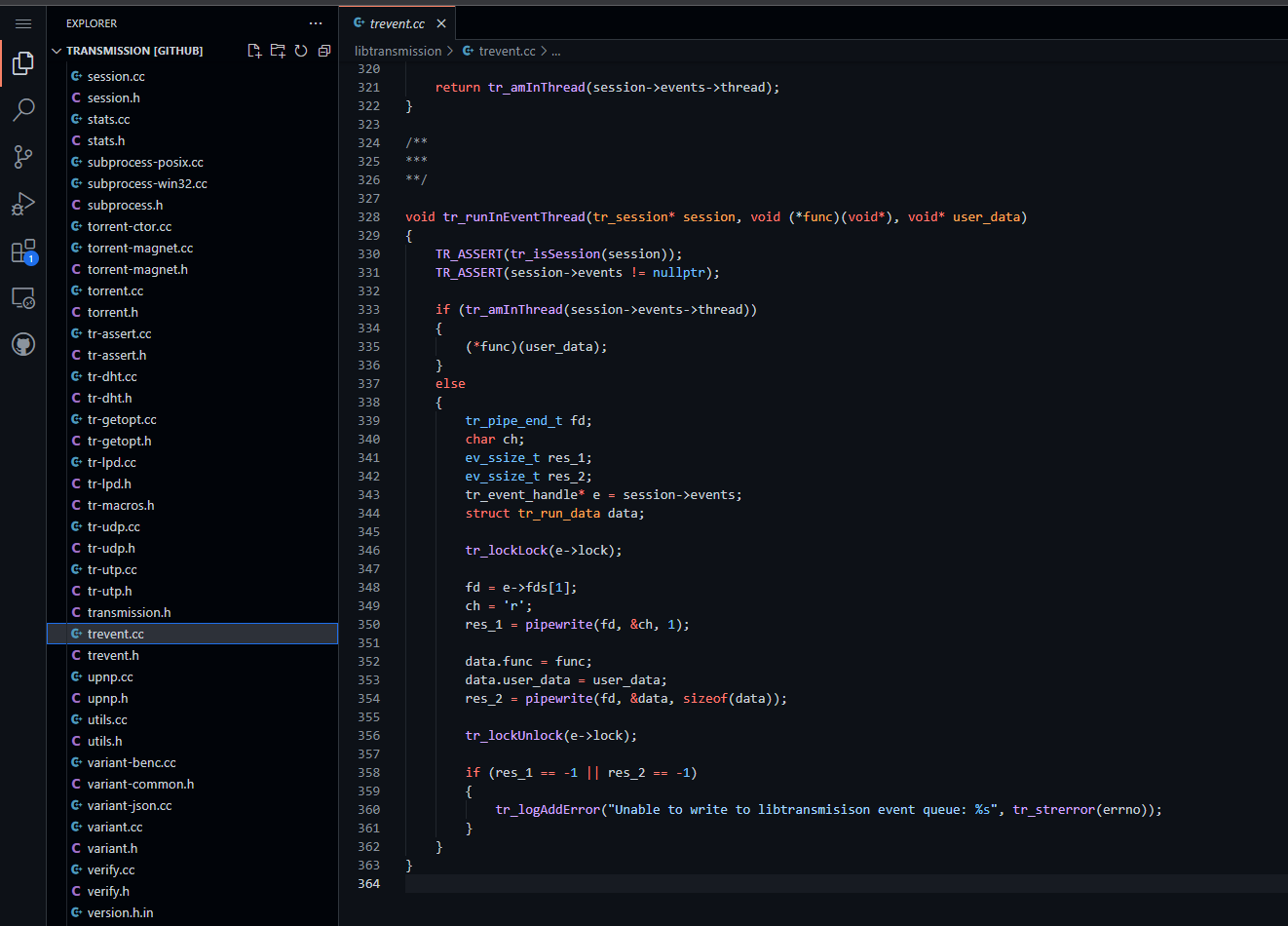Open the Explorer view in activity bar
This screenshot has width=1288, height=926.
(x=23, y=63)
